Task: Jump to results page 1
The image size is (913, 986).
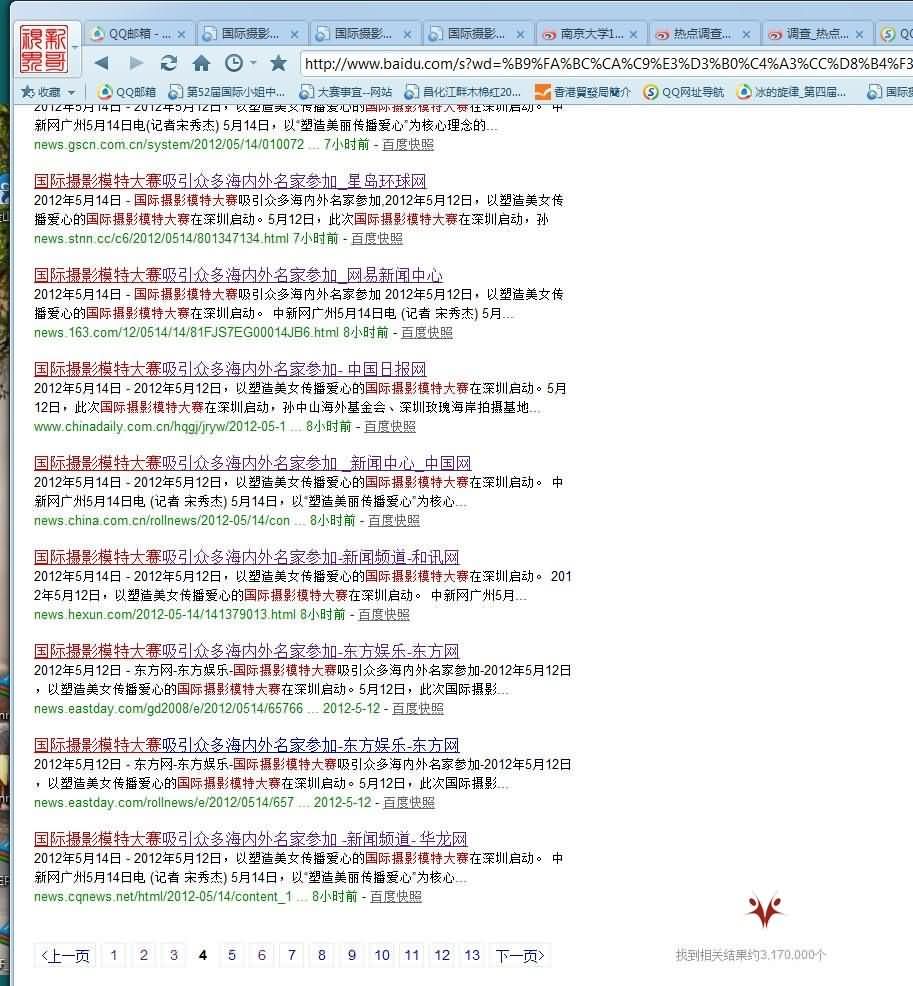Action: click(114, 956)
